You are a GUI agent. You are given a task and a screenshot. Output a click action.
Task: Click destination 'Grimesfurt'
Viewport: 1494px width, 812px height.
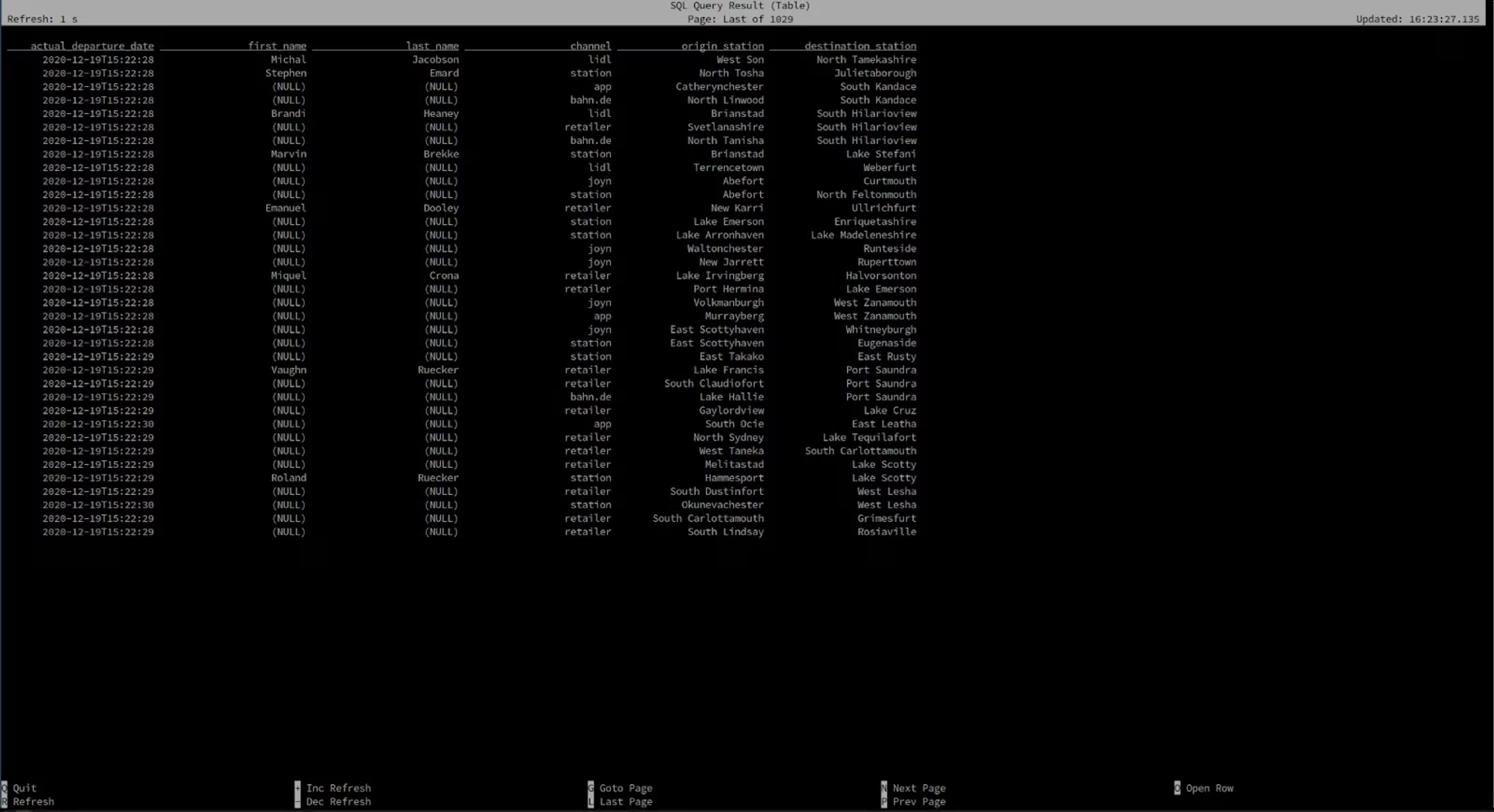(886, 518)
